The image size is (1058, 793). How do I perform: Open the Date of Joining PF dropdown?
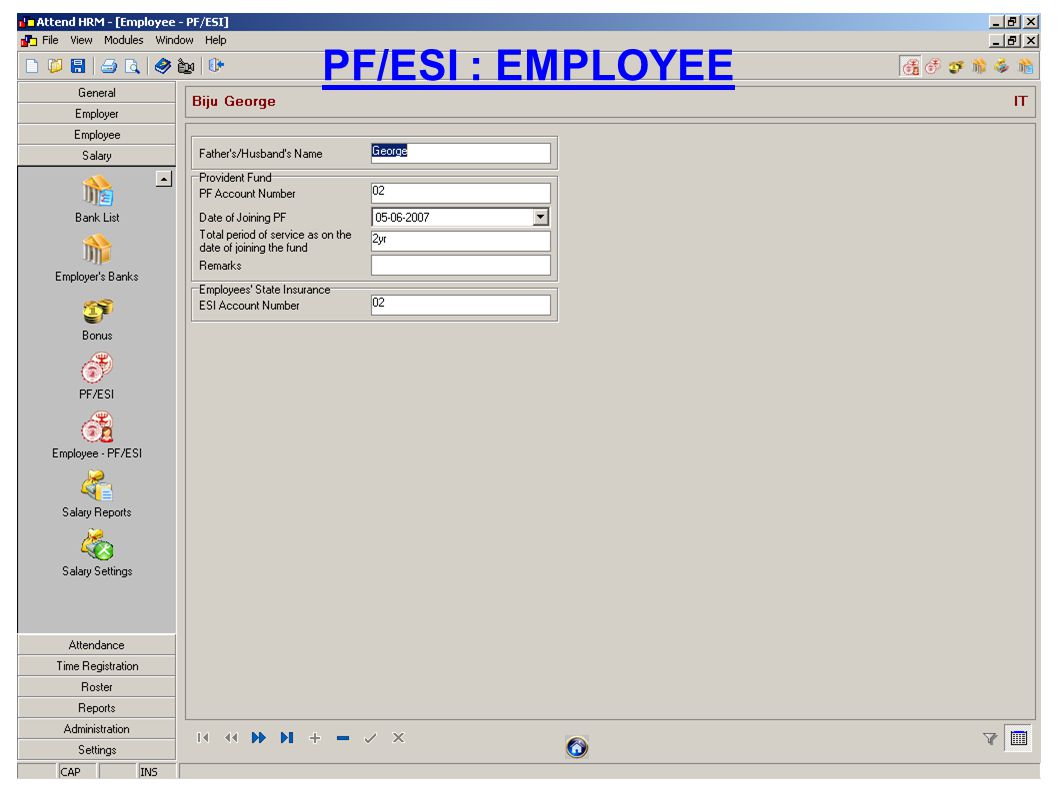[540, 217]
